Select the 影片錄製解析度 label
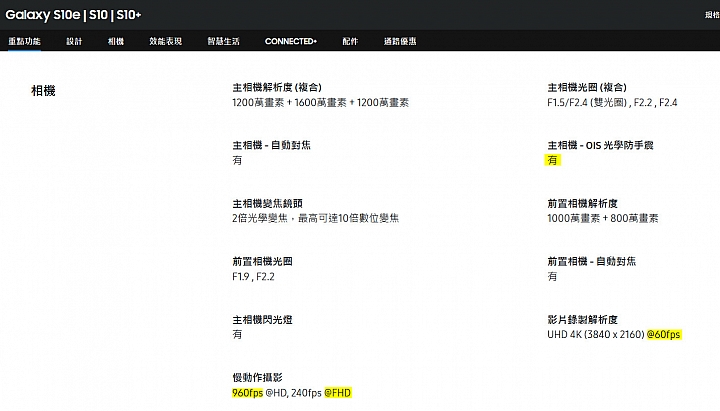This screenshot has width=720, height=411. [582, 319]
